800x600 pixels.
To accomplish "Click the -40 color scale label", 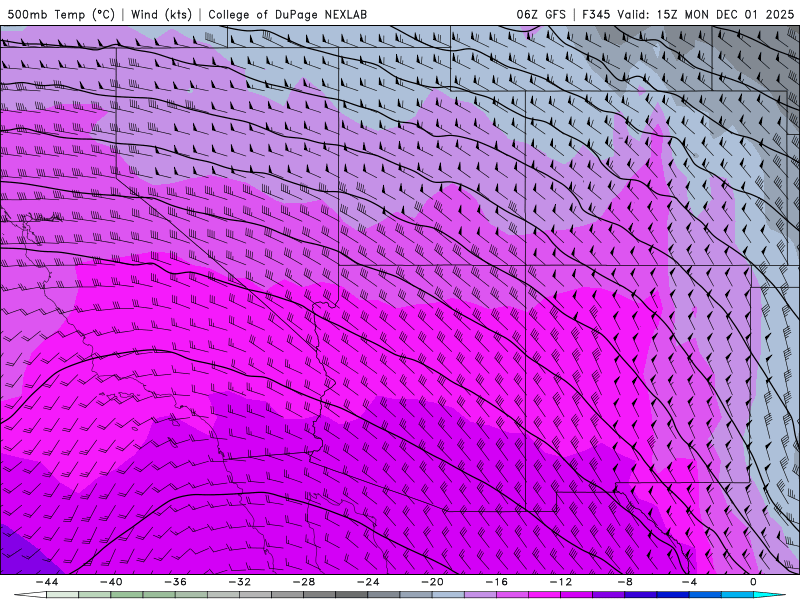I will (x=111, y=582).
